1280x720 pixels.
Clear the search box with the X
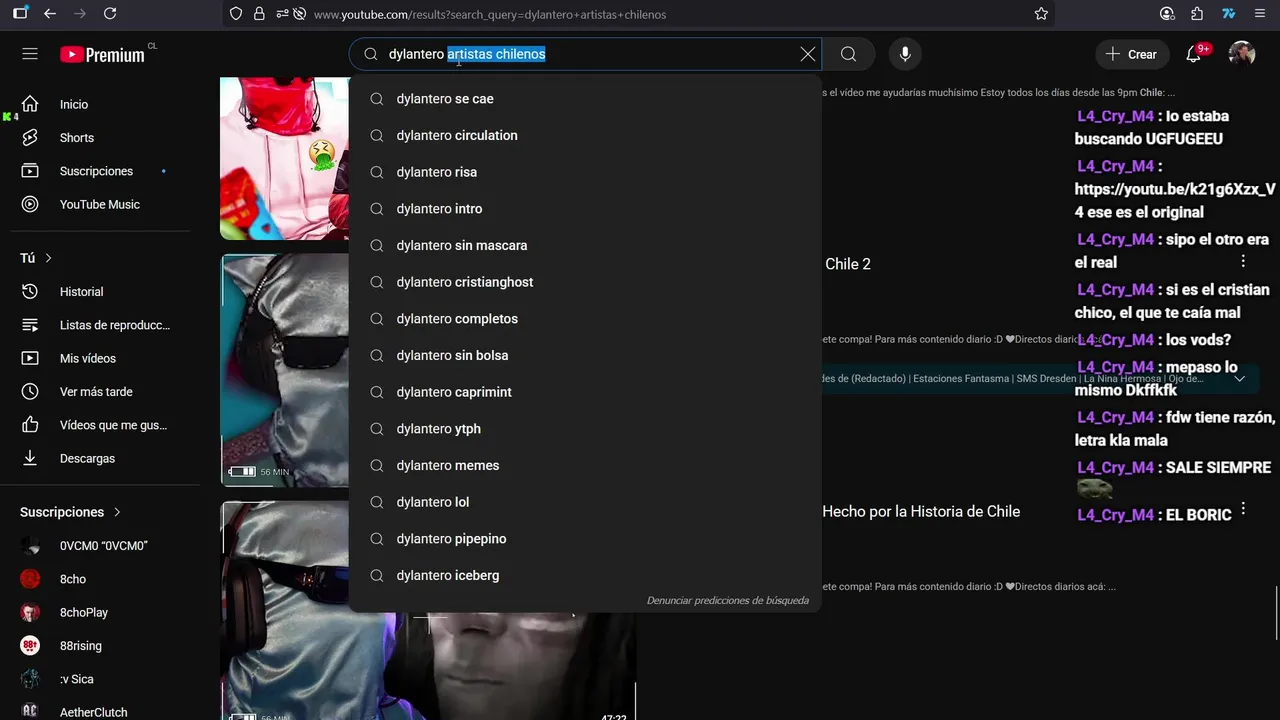808,54
